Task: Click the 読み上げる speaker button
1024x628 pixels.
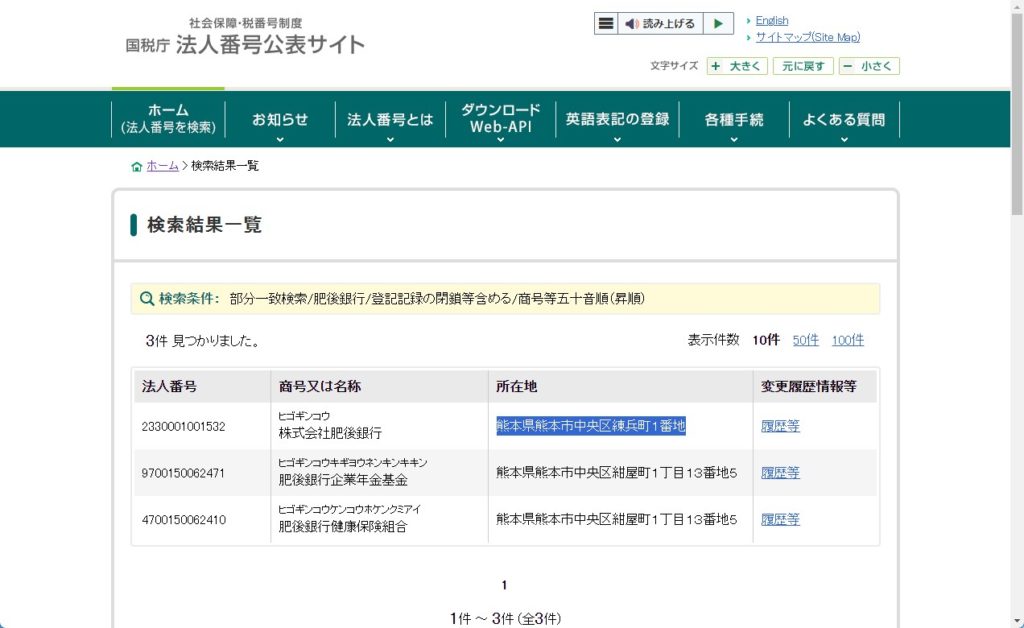Action: click(x=660, y=24)
